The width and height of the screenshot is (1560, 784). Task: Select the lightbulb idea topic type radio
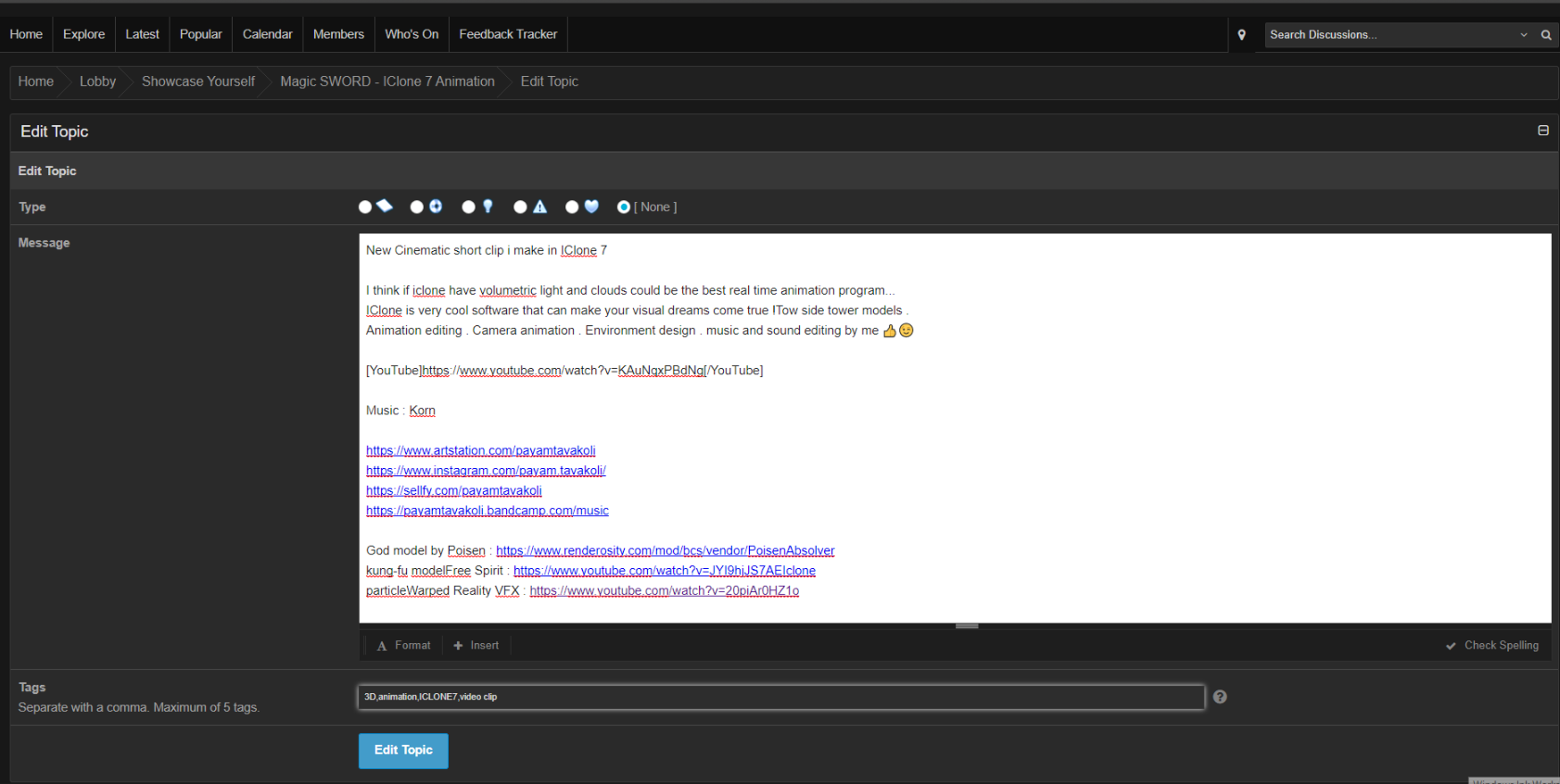click(469, 207)
